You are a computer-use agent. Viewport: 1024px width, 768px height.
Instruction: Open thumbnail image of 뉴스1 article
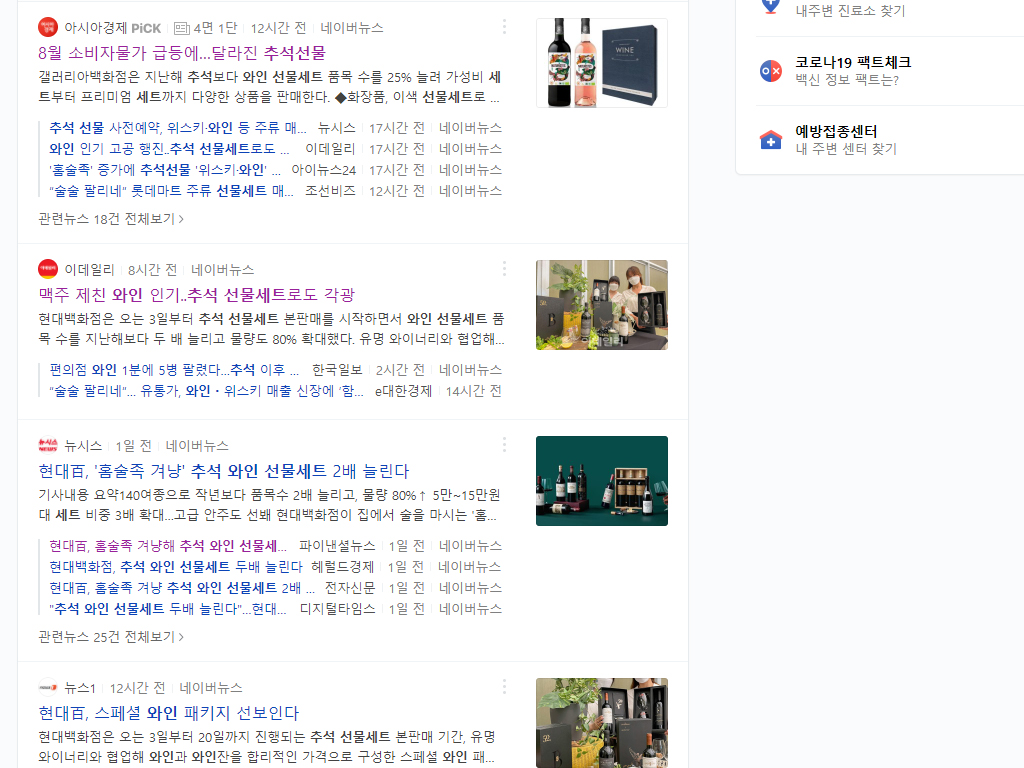(601, 723)
